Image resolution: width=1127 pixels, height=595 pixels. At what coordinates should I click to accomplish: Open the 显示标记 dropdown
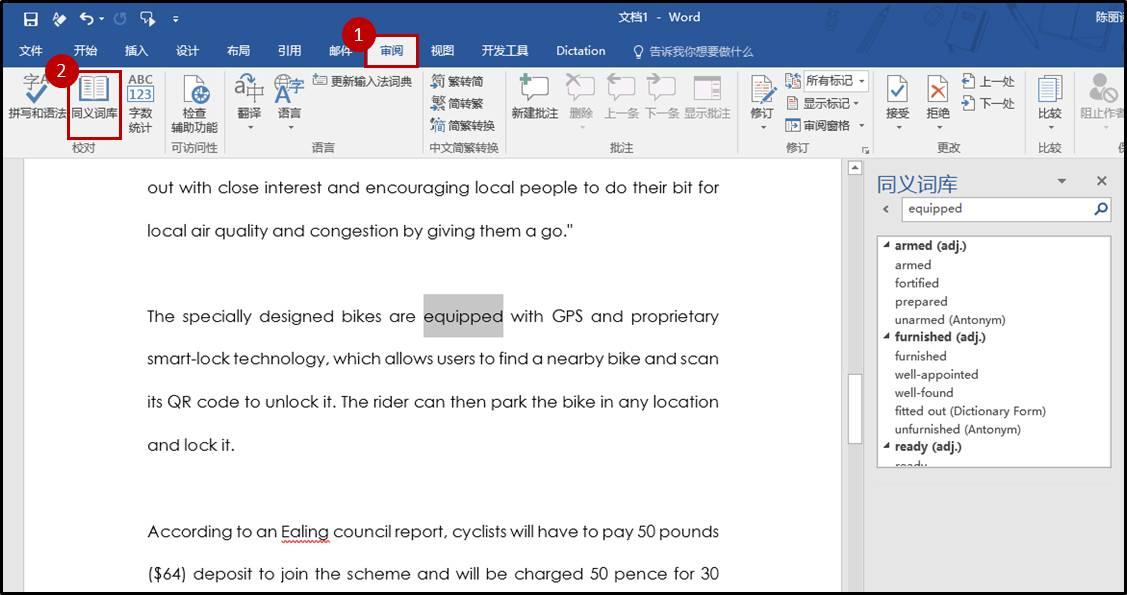(823, 103)
